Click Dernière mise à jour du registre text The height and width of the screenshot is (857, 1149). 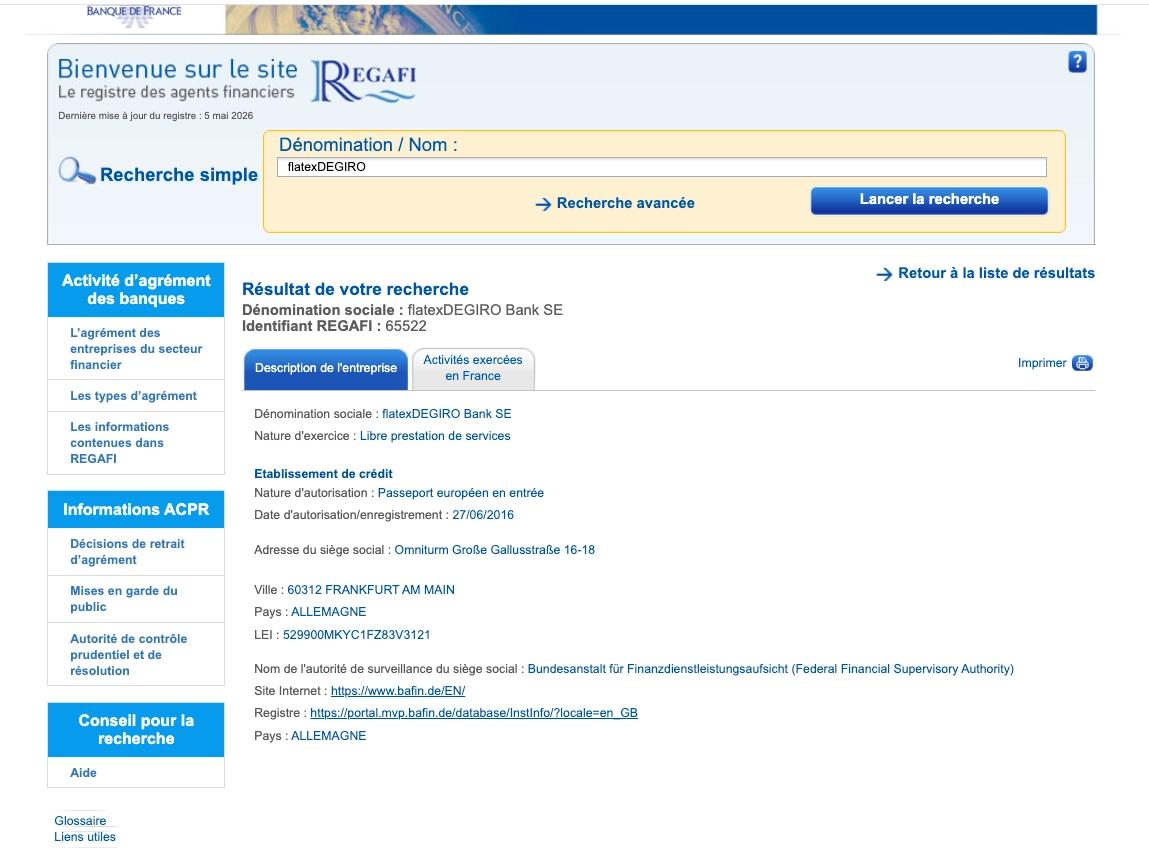tap(155, 116)
